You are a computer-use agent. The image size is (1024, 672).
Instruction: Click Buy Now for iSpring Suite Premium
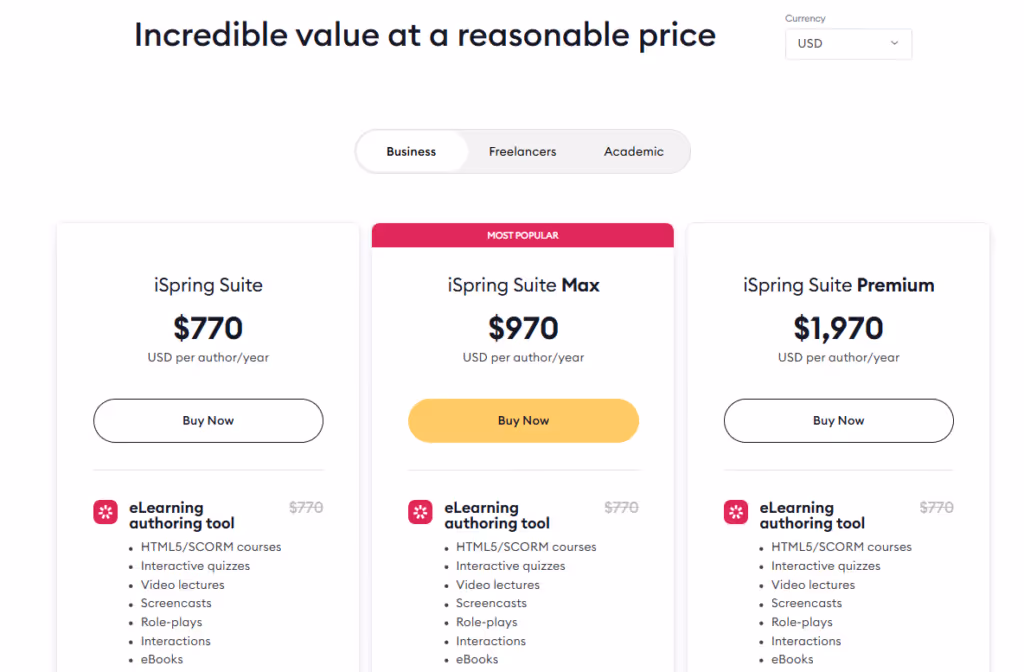838,420
